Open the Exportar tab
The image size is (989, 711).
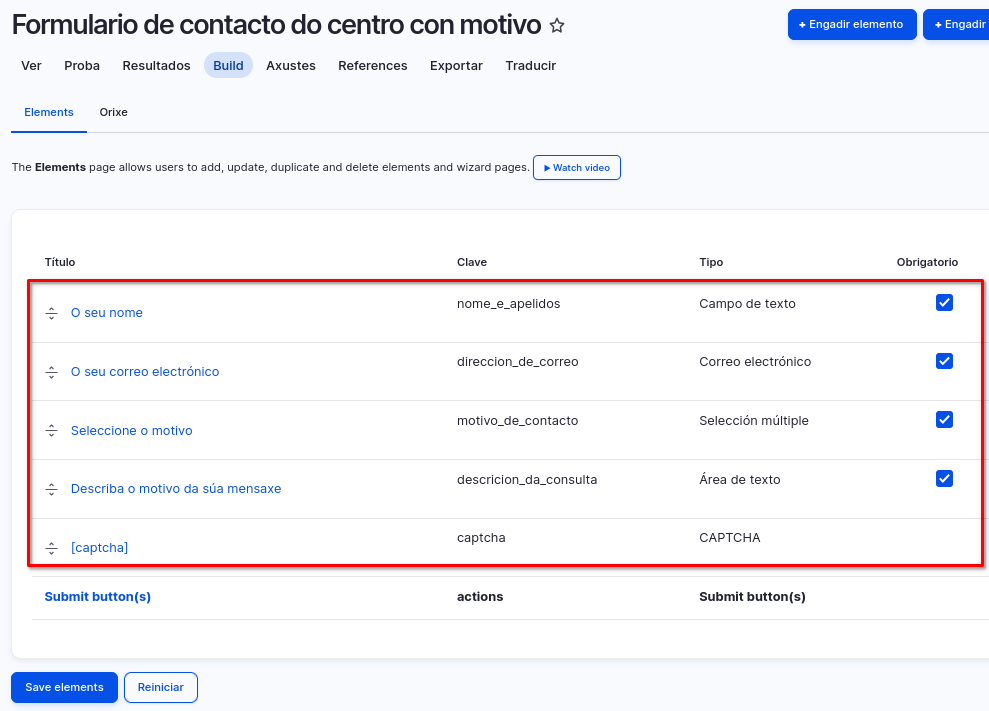pos(456,66)
